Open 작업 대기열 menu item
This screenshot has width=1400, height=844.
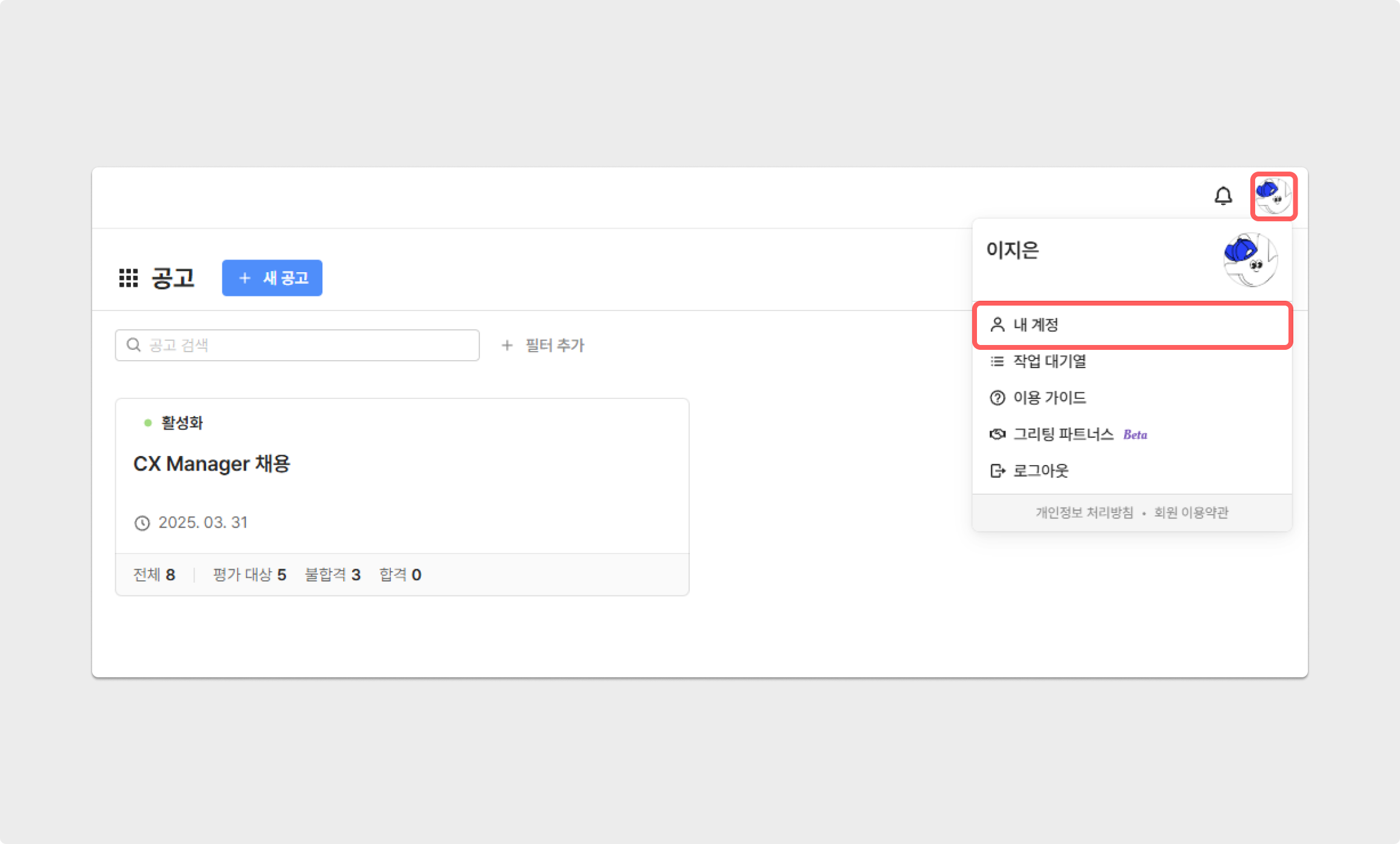(1049, 361)
